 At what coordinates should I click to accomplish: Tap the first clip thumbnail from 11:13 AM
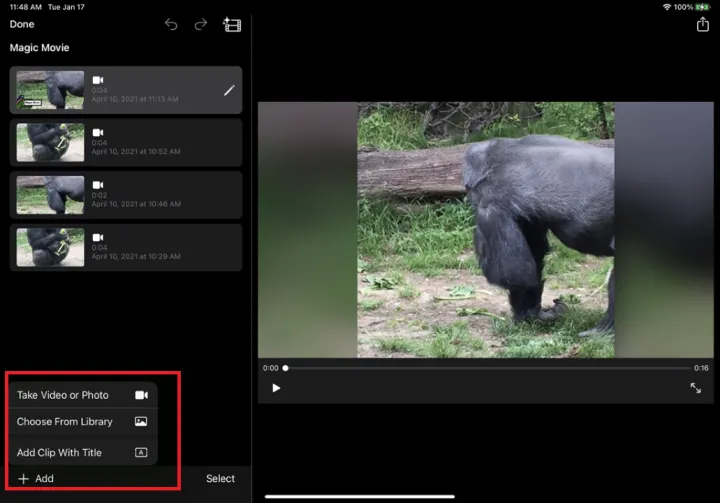[50, 90]
